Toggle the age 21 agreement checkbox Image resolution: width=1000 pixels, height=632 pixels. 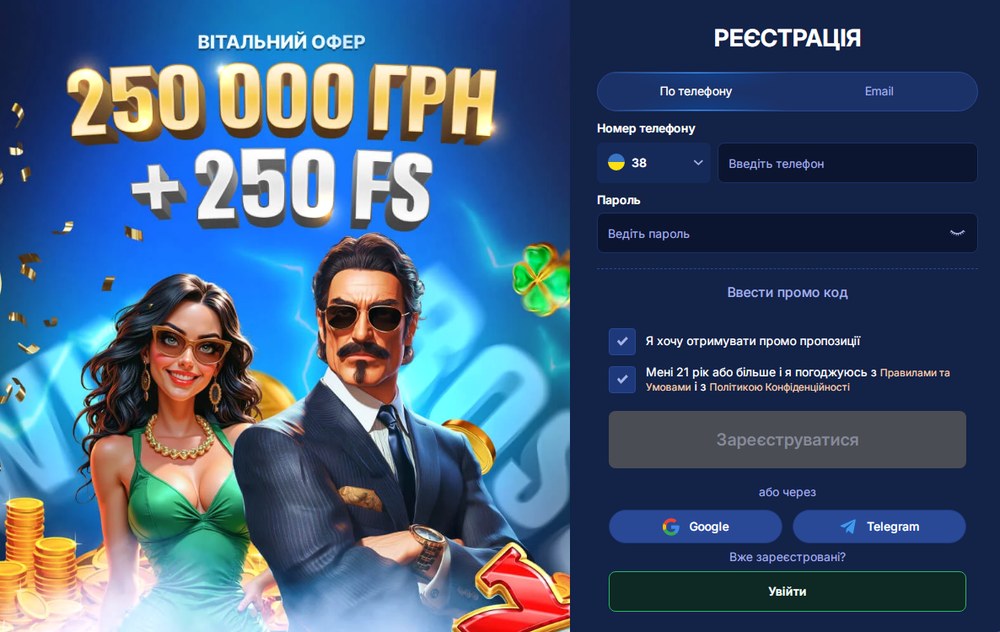point(622,379)
